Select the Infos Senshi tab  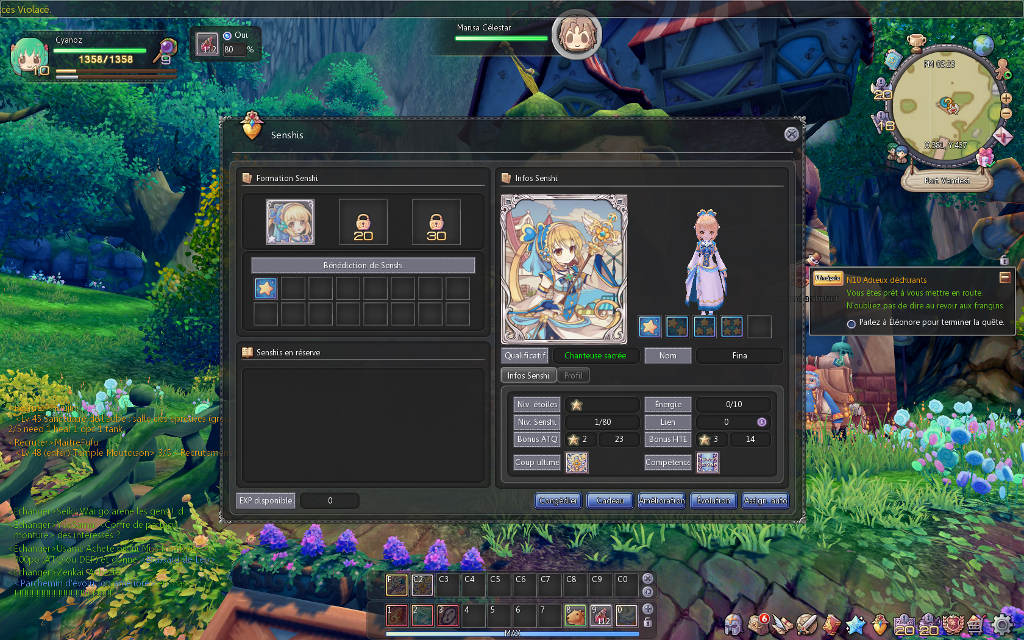coord(528,376)
